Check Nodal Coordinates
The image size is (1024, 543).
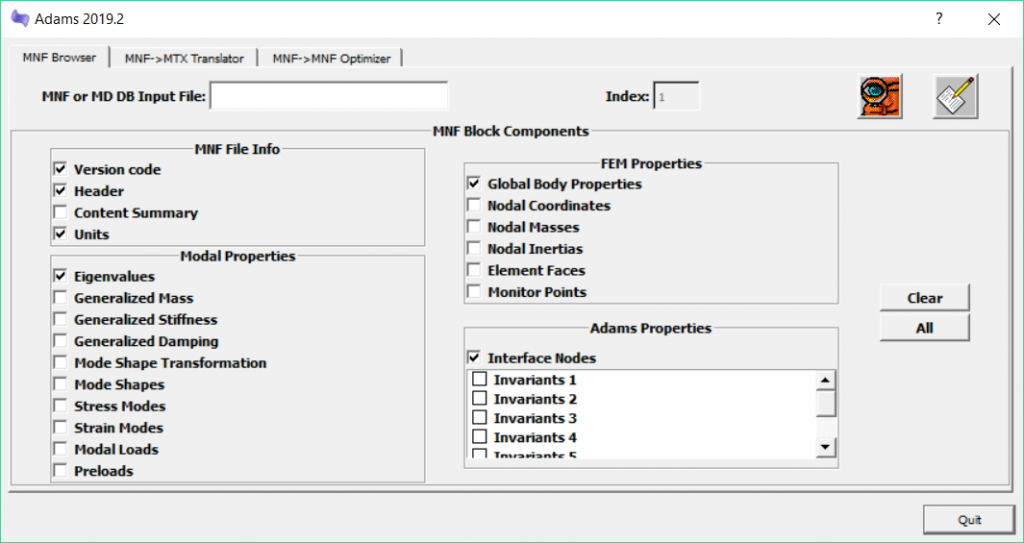(473, 206)
